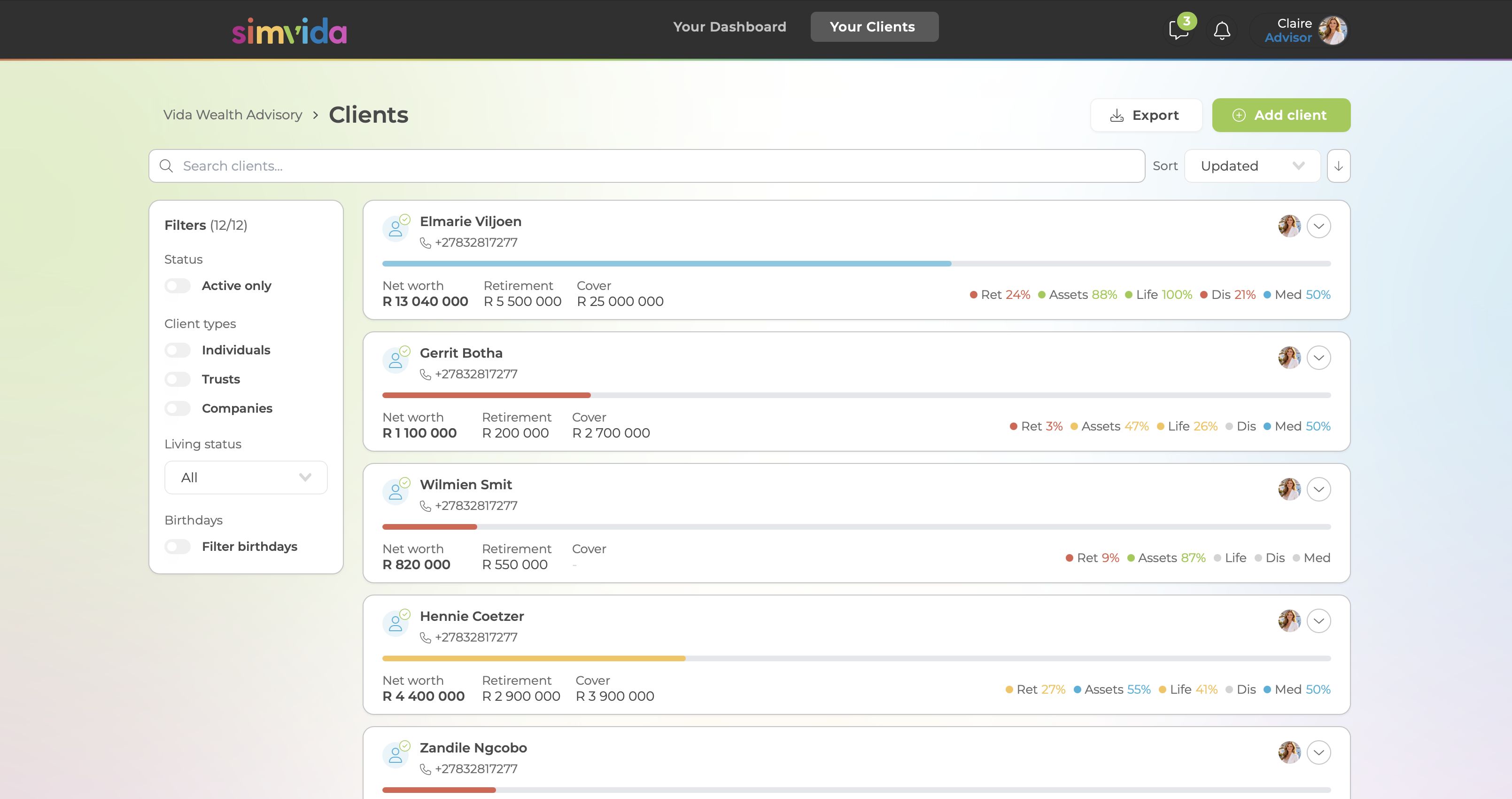The width and height of the screenshot is (1512, 799).
Task: Click the advisor avatar on Elmarie Viljoen's card
Action: click(x=1289, y=226)
